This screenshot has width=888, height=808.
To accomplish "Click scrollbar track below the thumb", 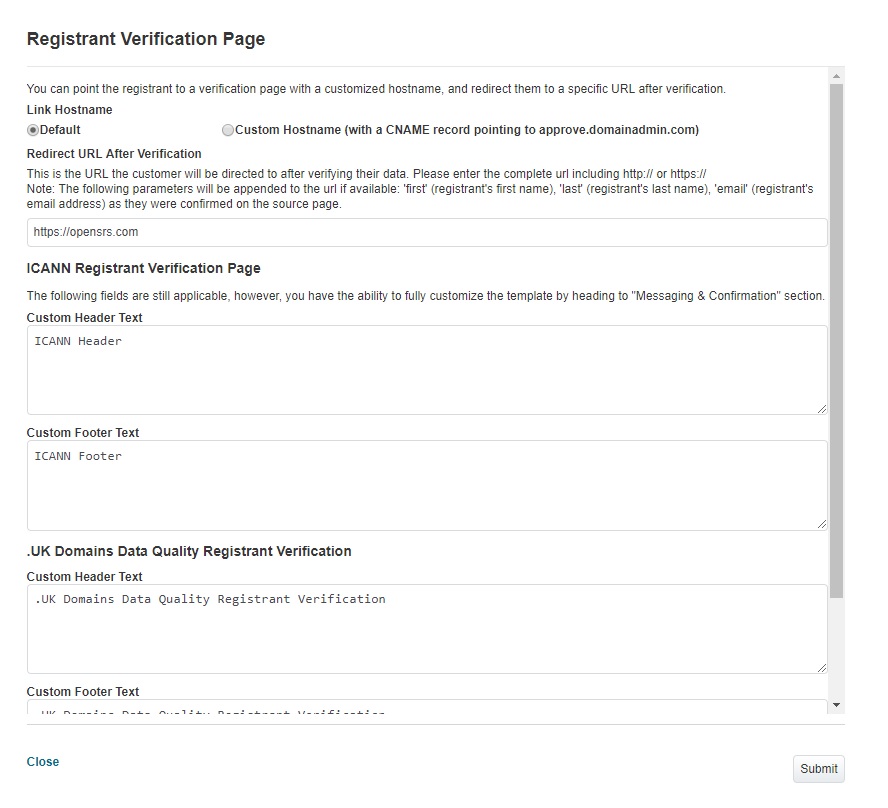I will (x=836, y=648).
